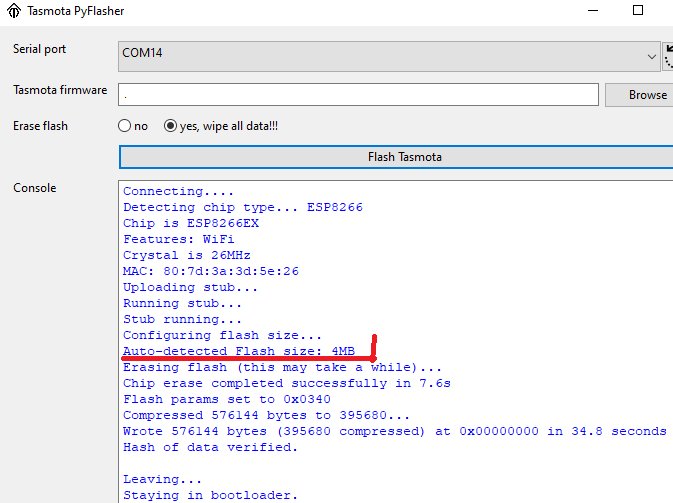Minimize the Tasmota PyFlasher window

[x=593, y=10]
